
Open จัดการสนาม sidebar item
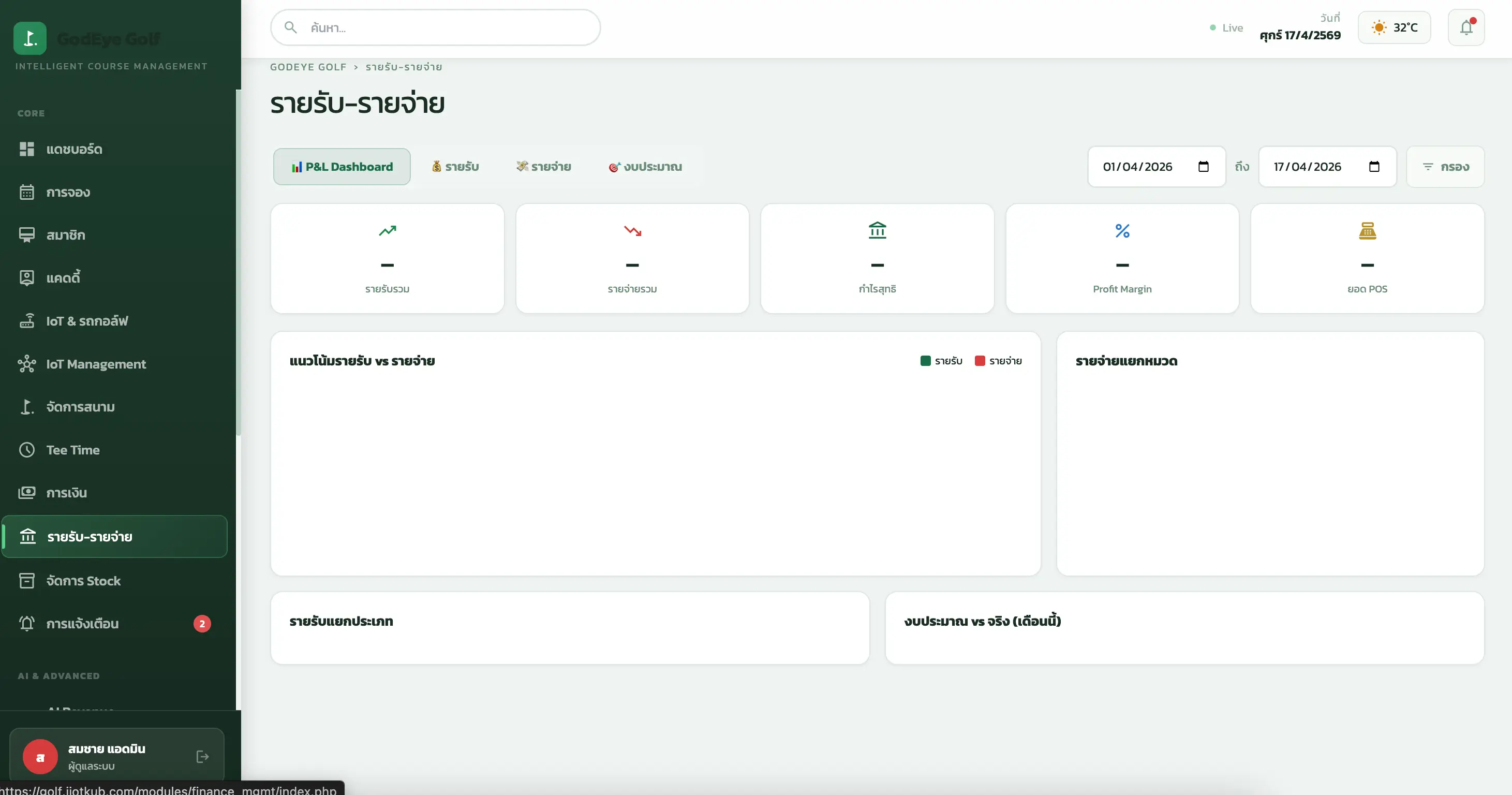coord(114,407)
